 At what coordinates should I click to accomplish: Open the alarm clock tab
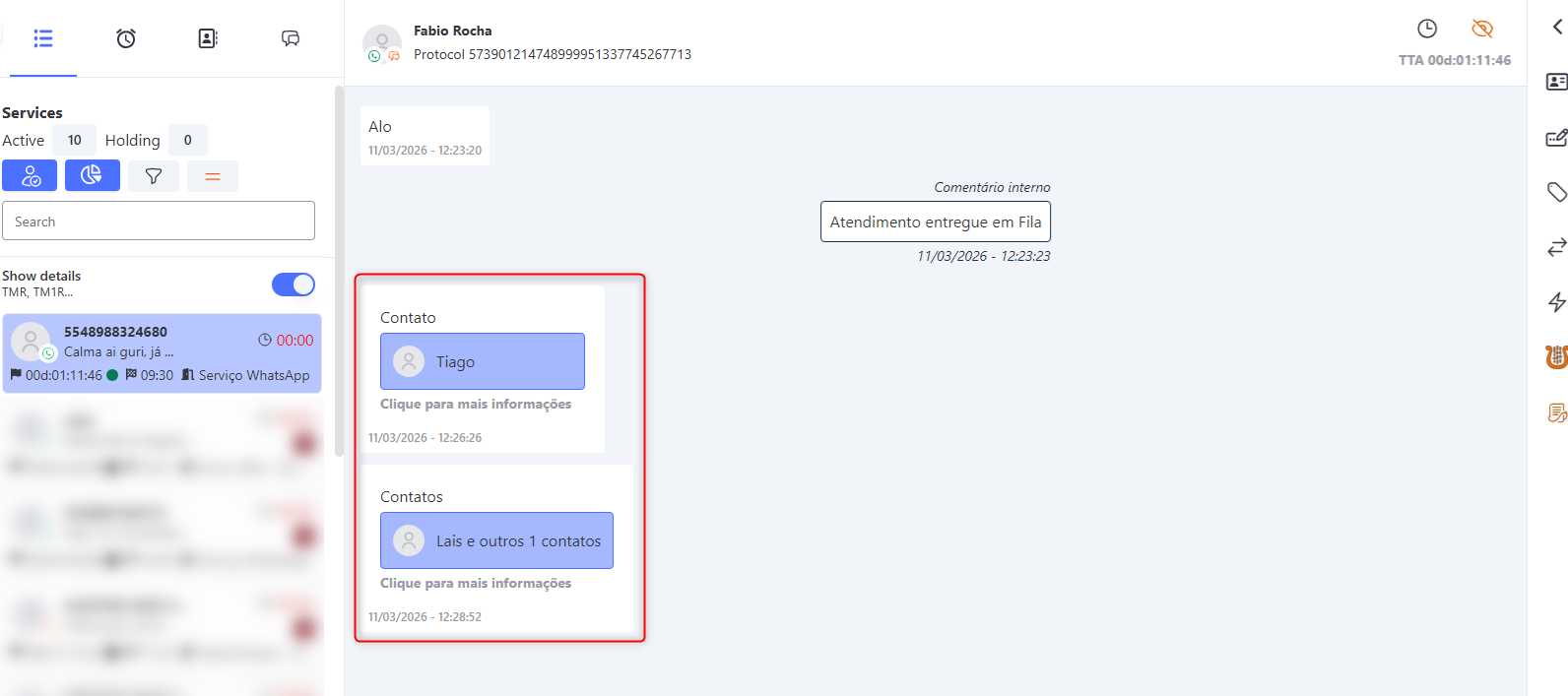pos(126,38)
